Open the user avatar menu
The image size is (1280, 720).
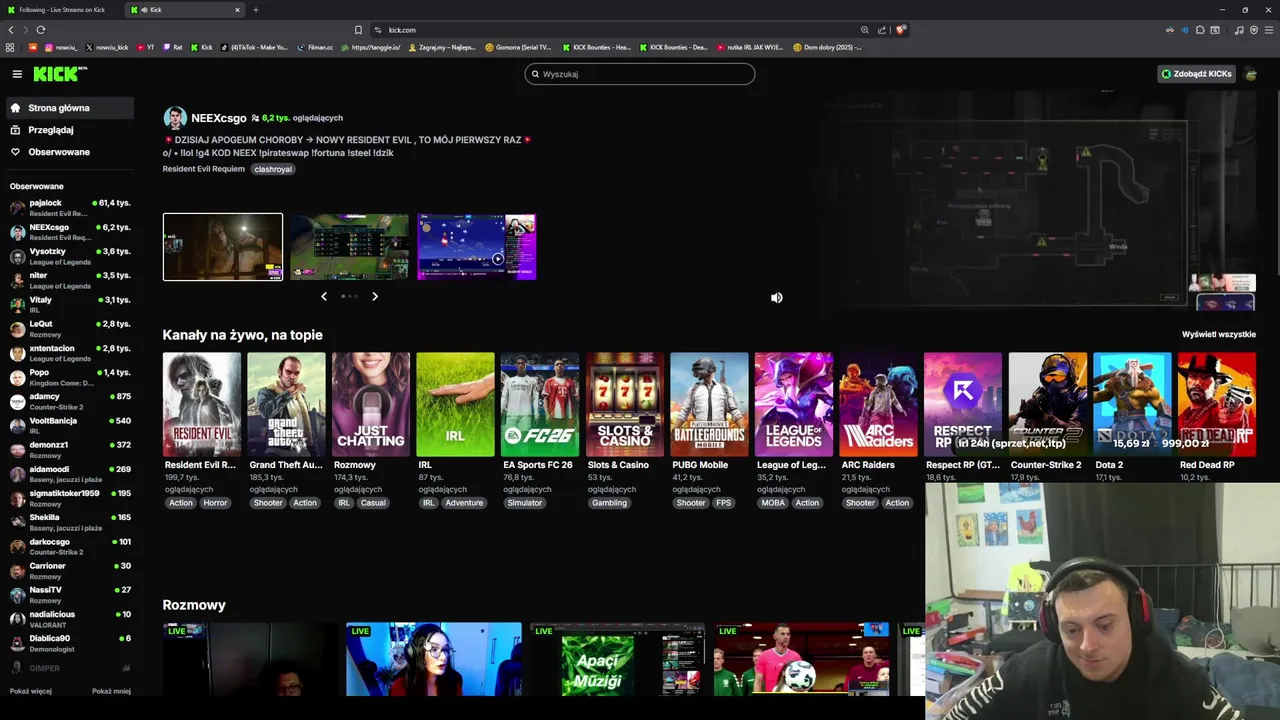click(1251, 74)
